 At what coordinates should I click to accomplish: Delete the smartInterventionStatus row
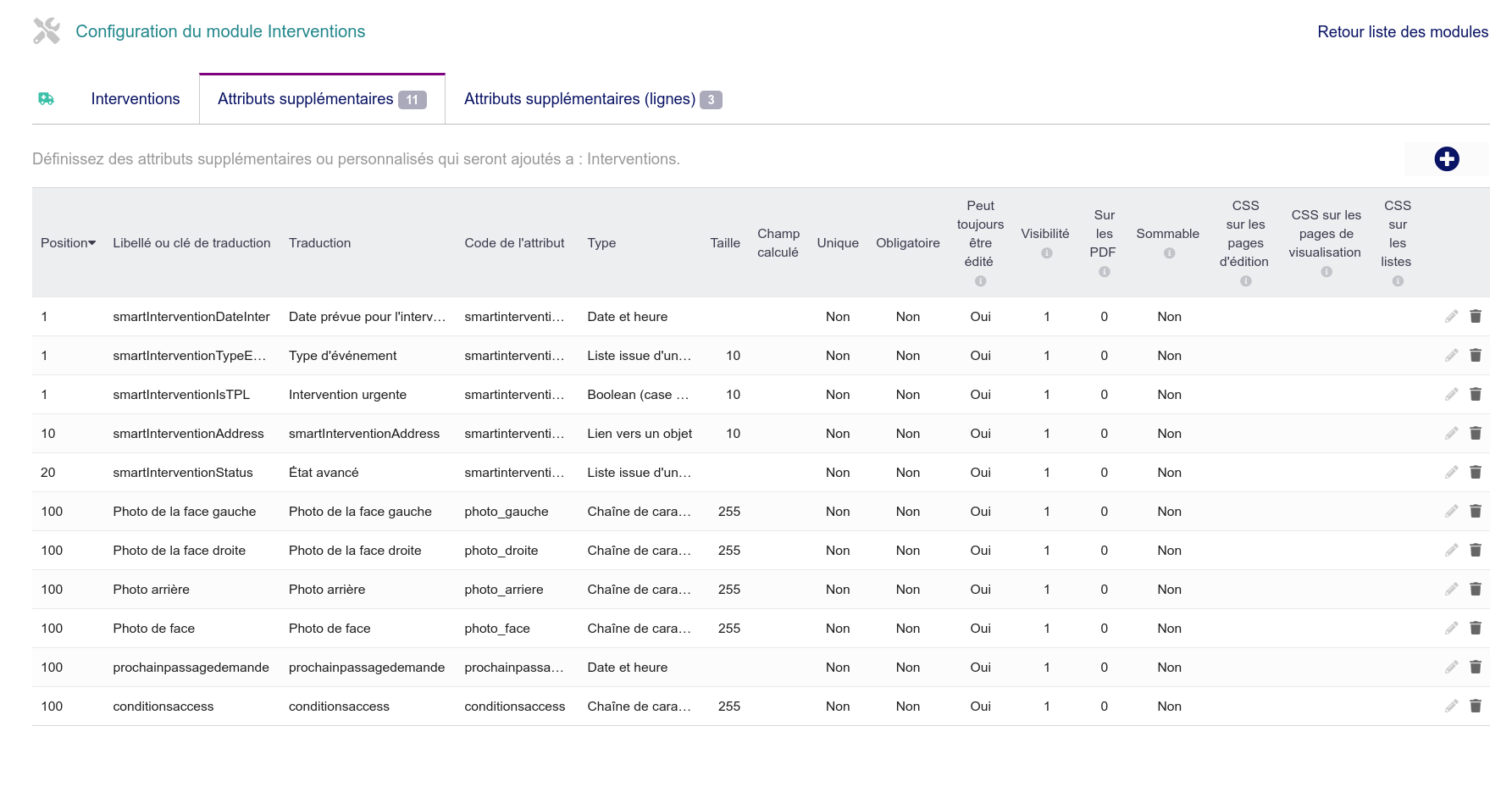click(x=1475, y=472)
